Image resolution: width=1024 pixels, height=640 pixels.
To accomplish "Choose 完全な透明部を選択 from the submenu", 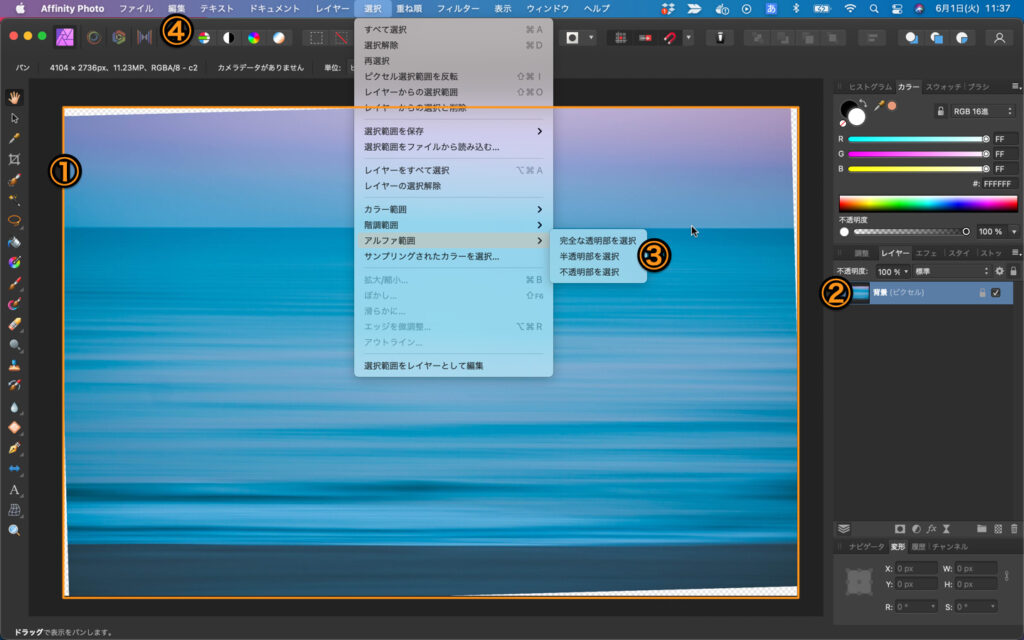I will tap(597, 241).
